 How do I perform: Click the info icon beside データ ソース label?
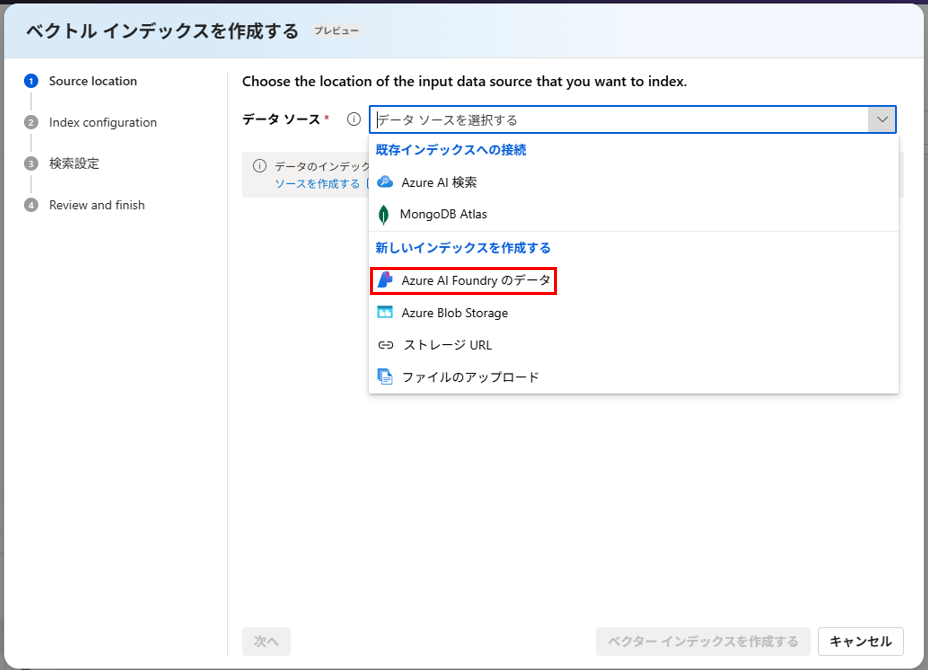(353, 120)
